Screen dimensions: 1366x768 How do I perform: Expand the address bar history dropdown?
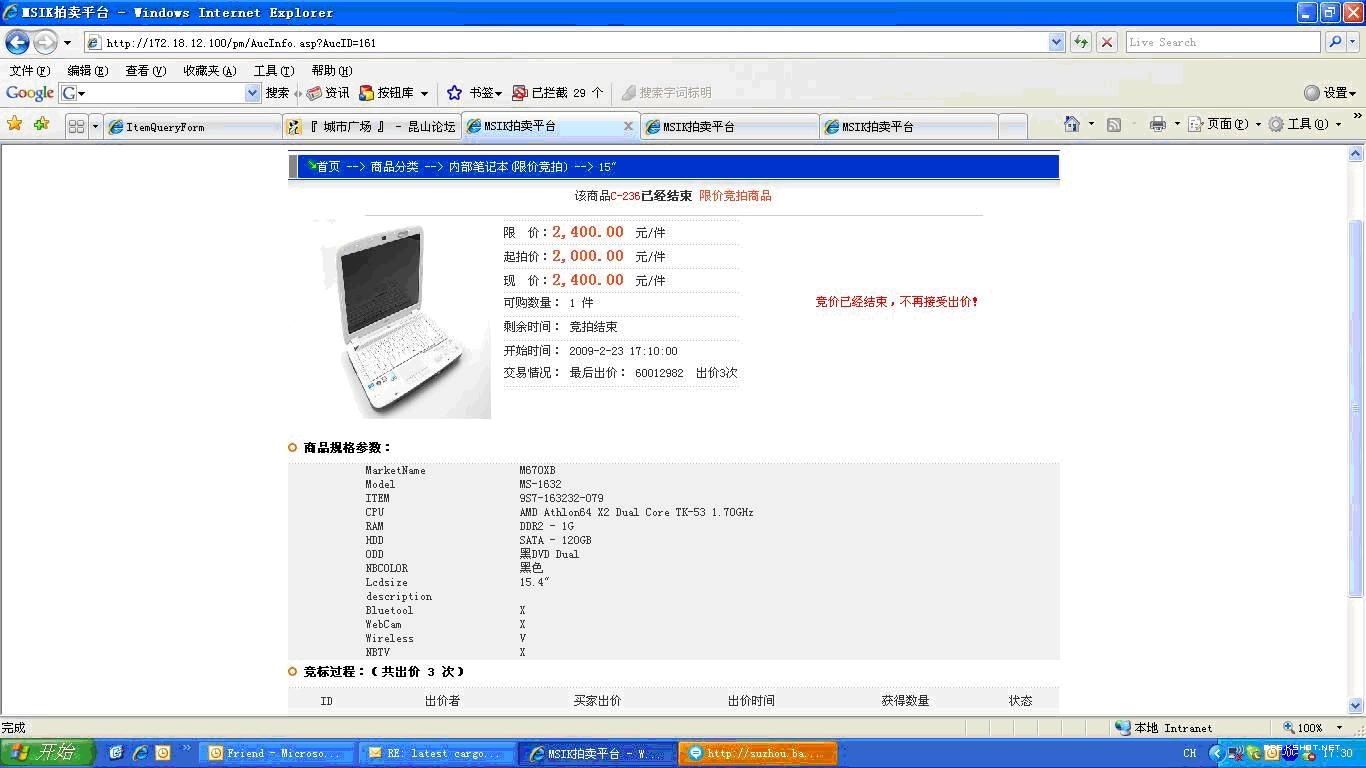coord(1057,42)
